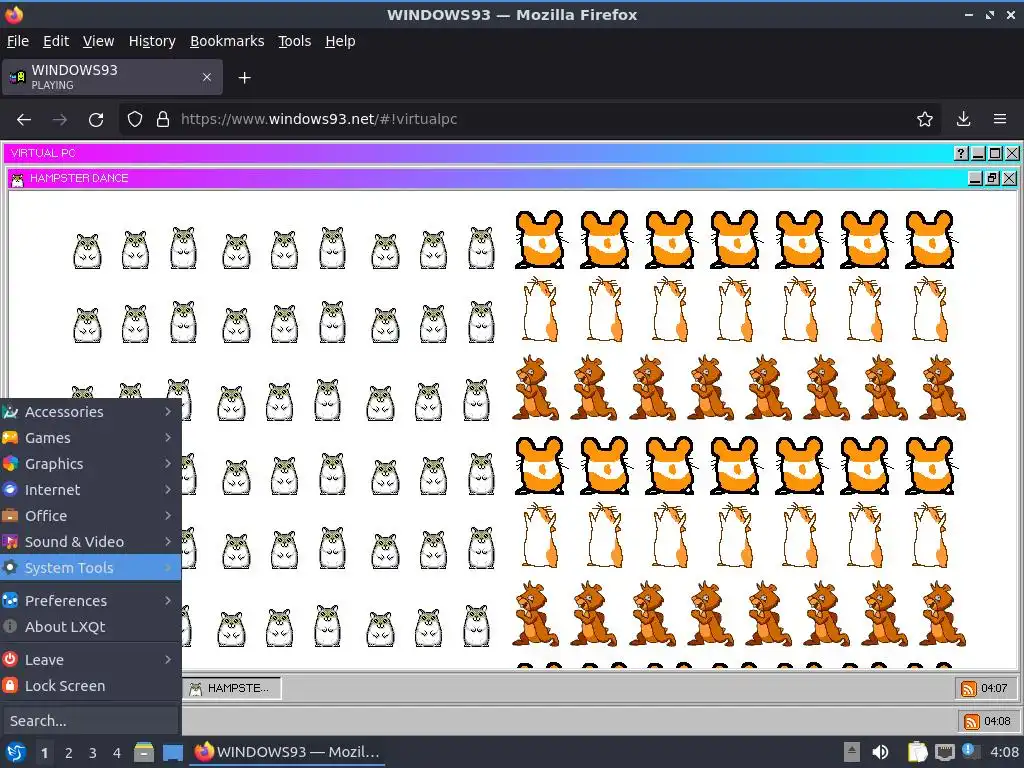Open Firefox File menu
This screenshot has height=768, width=1024.
coord(18,41)
